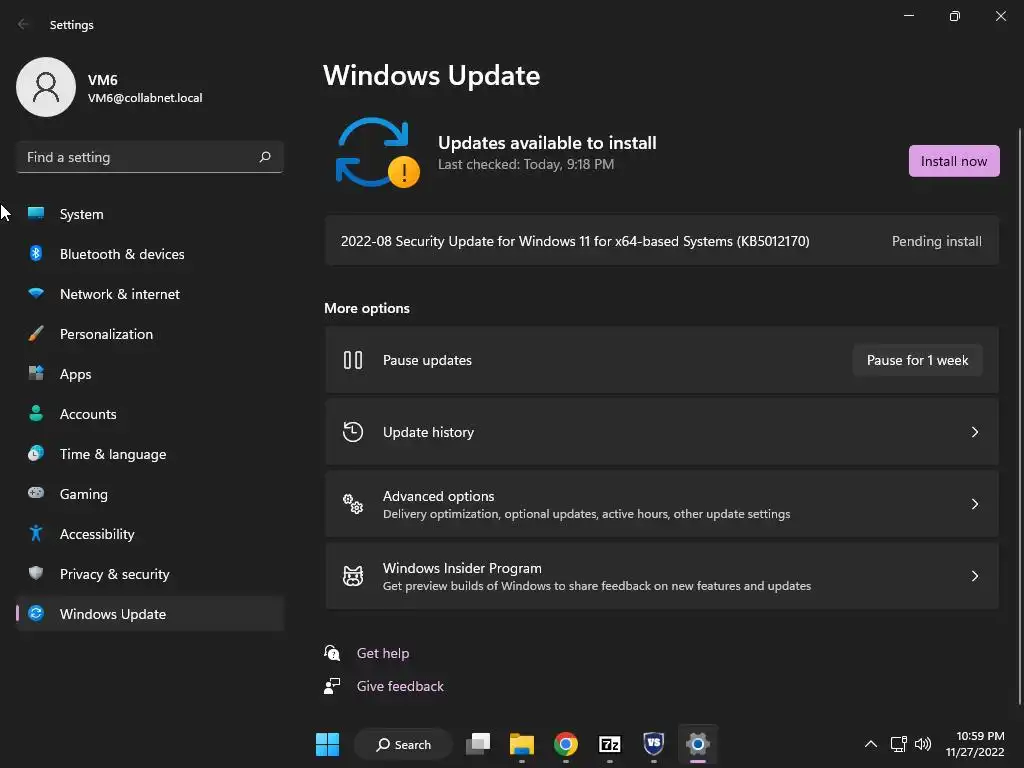The height and width of the screenshot is (768, 1024).
Task: Open the Give feedback link
Action: pyautogui.click(x=400, y=686)
